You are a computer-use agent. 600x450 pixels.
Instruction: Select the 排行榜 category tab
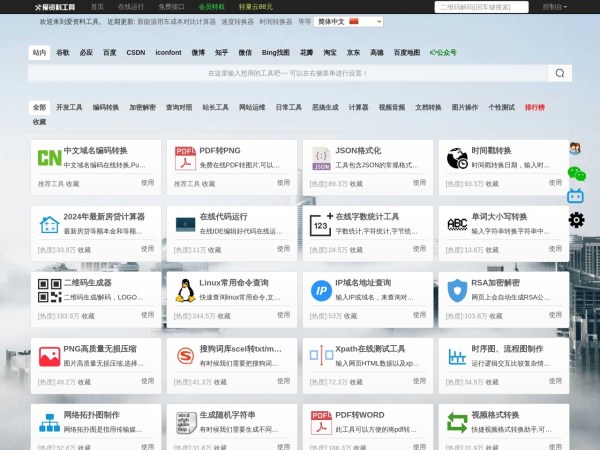pos(535,107)
